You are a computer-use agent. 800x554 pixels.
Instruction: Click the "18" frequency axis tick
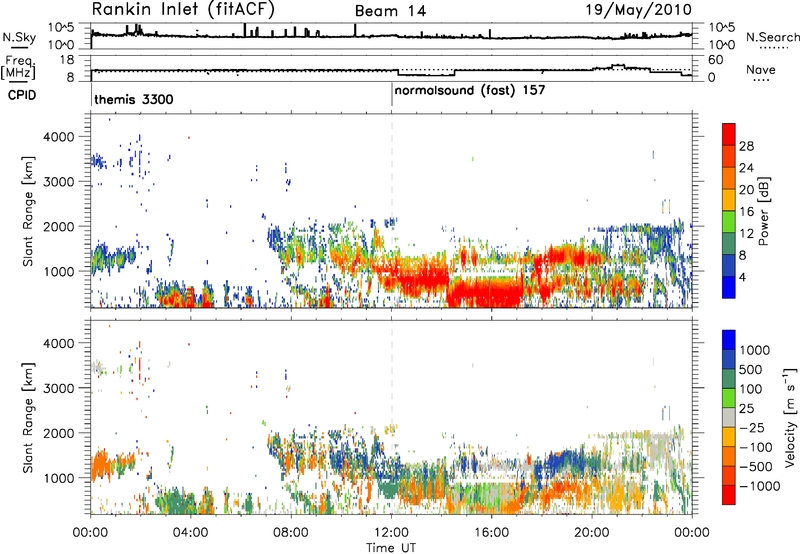[x=67, y=60]
